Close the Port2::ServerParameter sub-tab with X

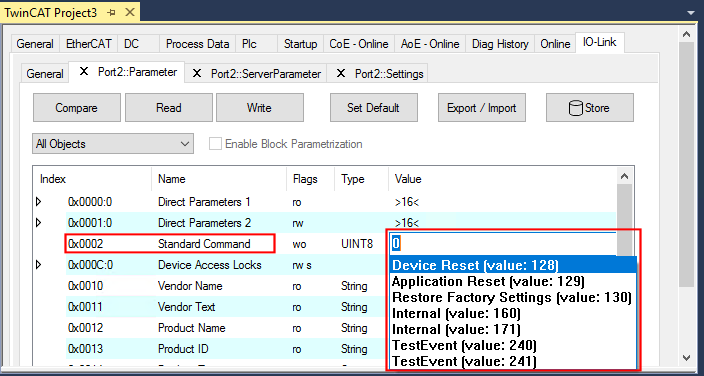(x=197, y=73)
